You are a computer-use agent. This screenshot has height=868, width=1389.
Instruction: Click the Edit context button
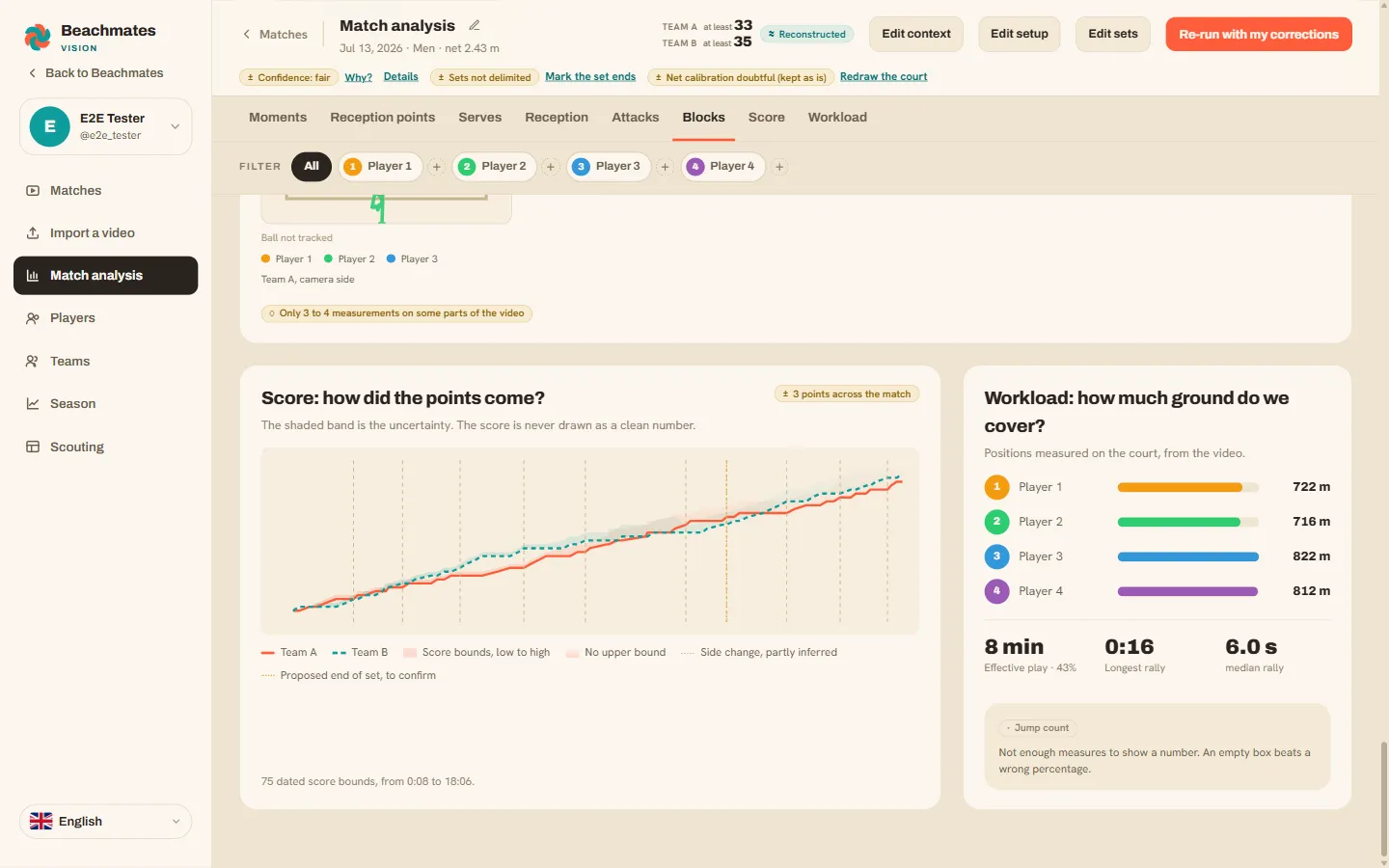[x=916, y=34]
